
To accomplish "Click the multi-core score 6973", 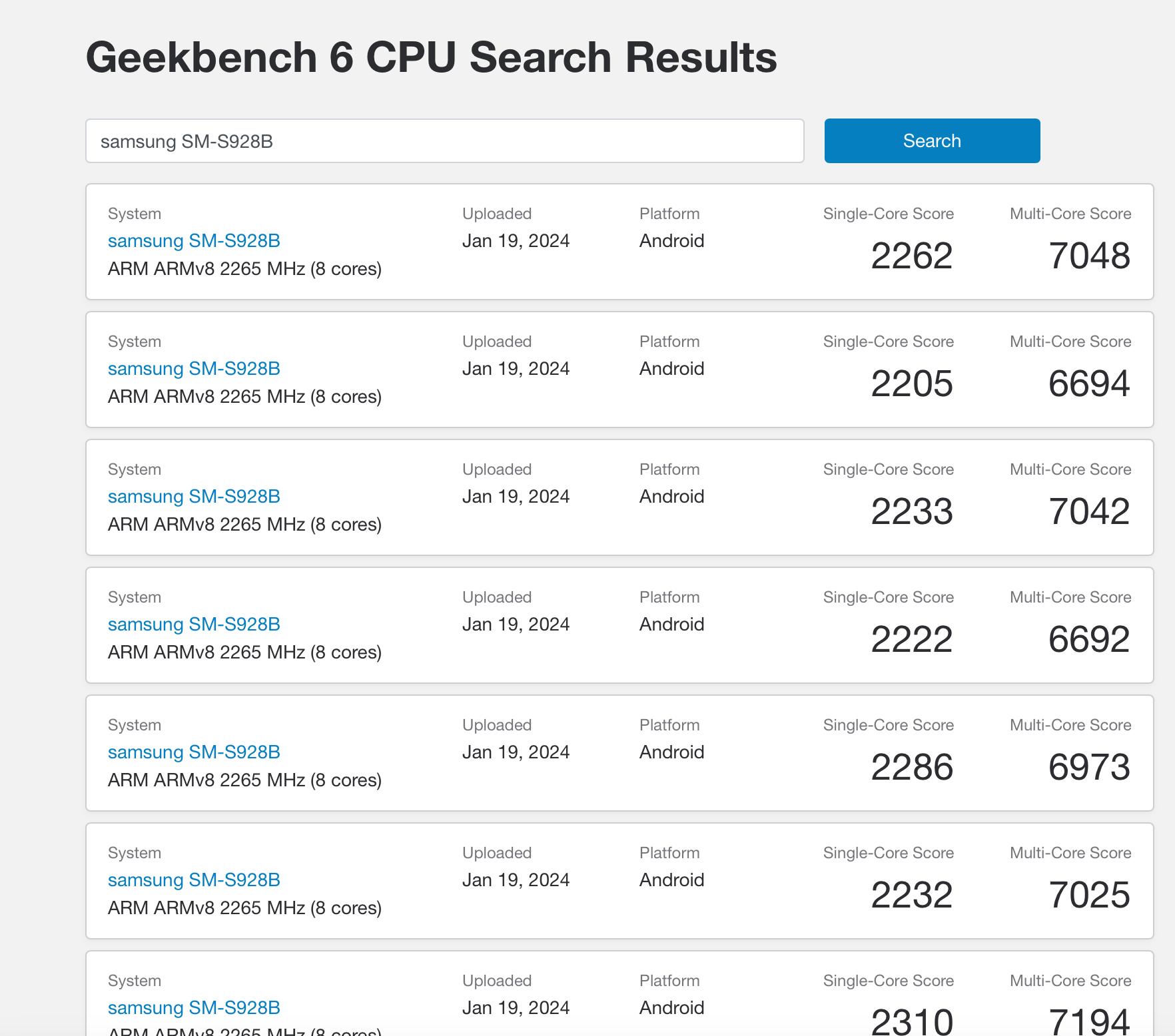I will (x=1090, y=767).
